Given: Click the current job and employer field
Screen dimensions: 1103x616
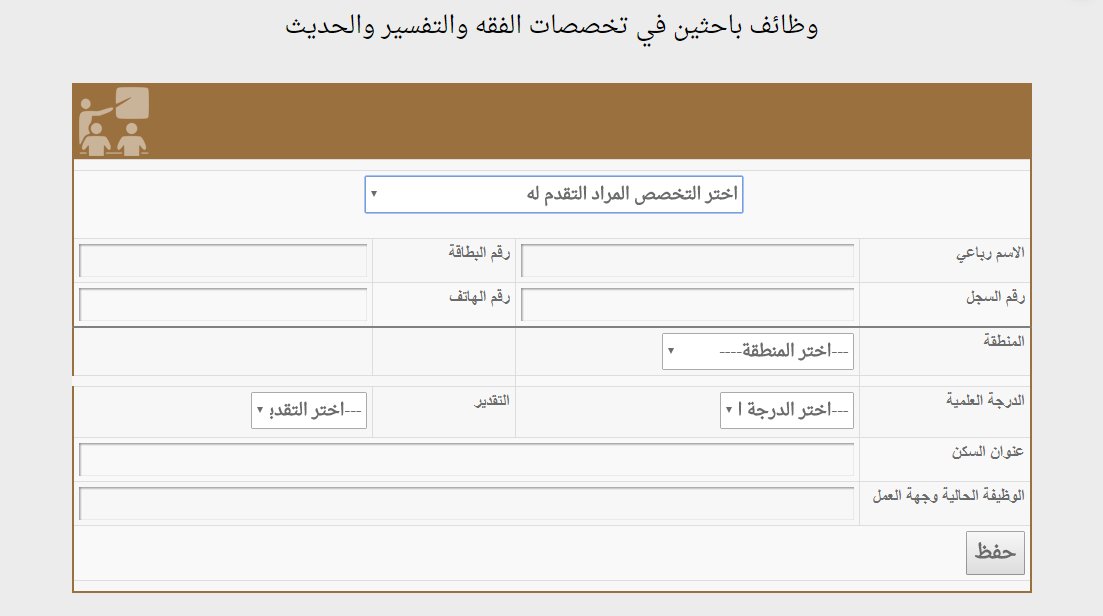Looking at the screenshot, I should tap(466, 503).
